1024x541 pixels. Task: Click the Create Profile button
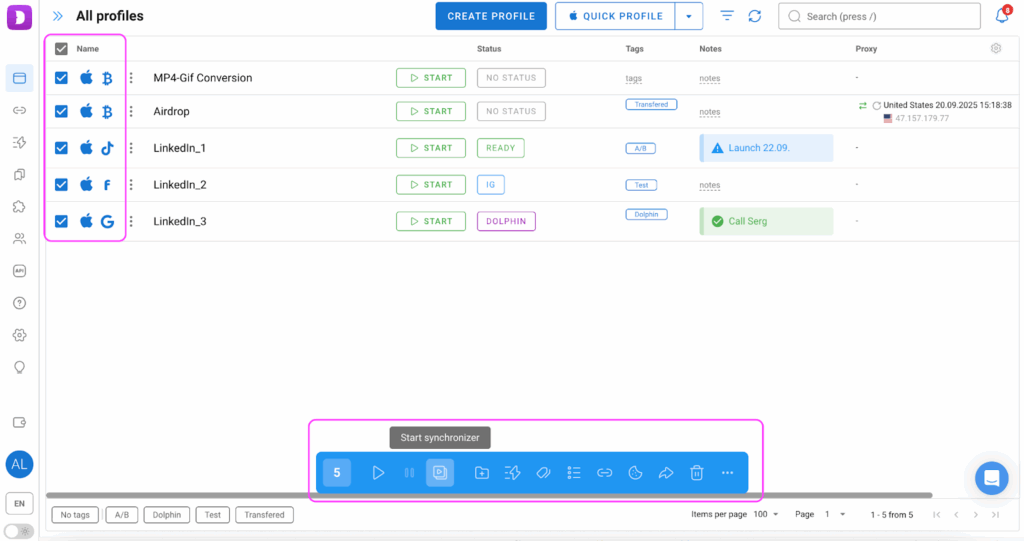491,16
